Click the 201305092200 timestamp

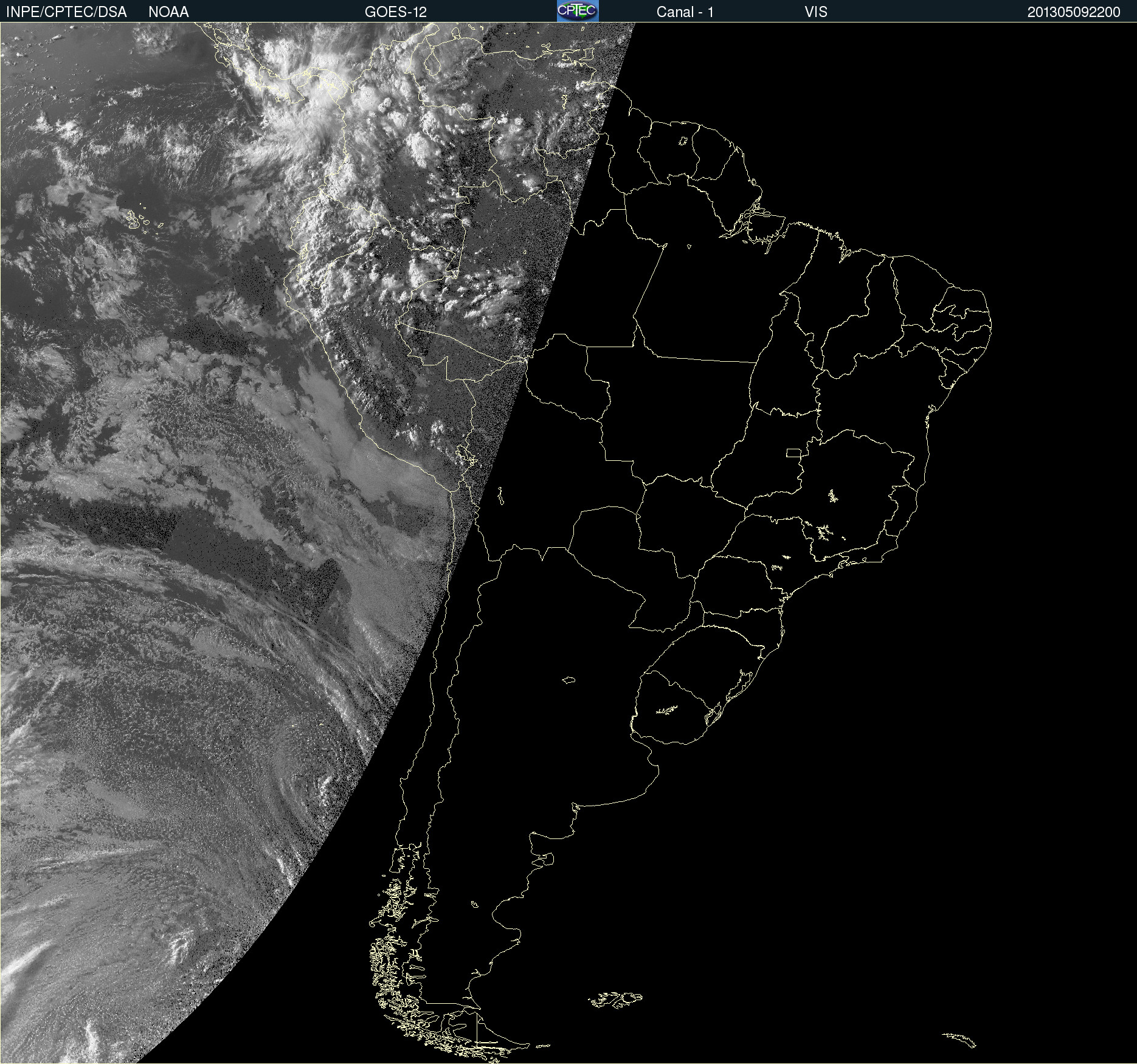point(1074,12)
